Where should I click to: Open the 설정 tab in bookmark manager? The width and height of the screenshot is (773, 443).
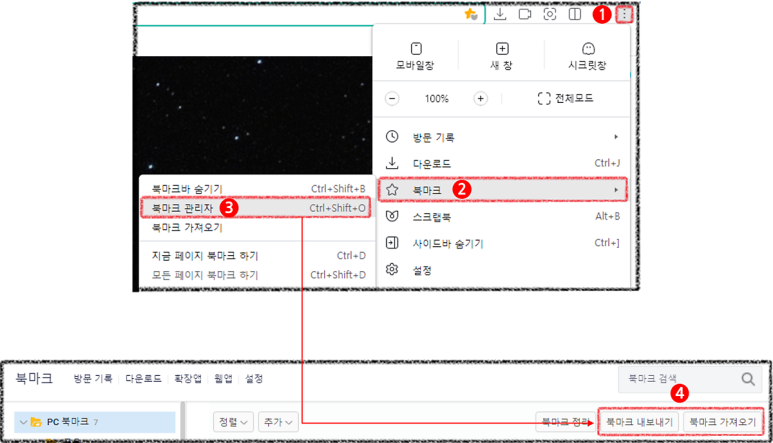pos(254,378)
